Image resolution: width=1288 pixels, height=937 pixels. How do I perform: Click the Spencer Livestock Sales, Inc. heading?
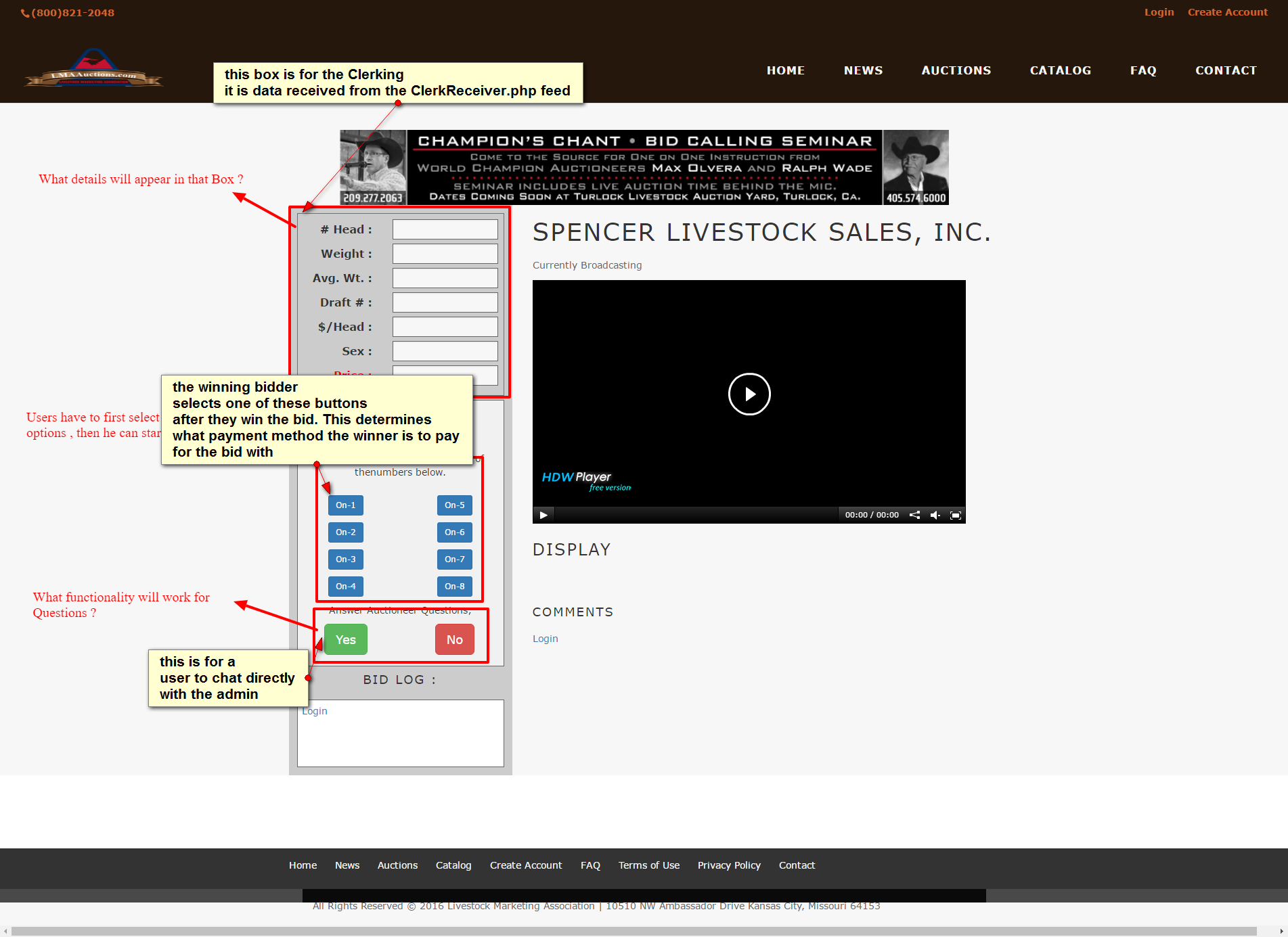point(761,232)
